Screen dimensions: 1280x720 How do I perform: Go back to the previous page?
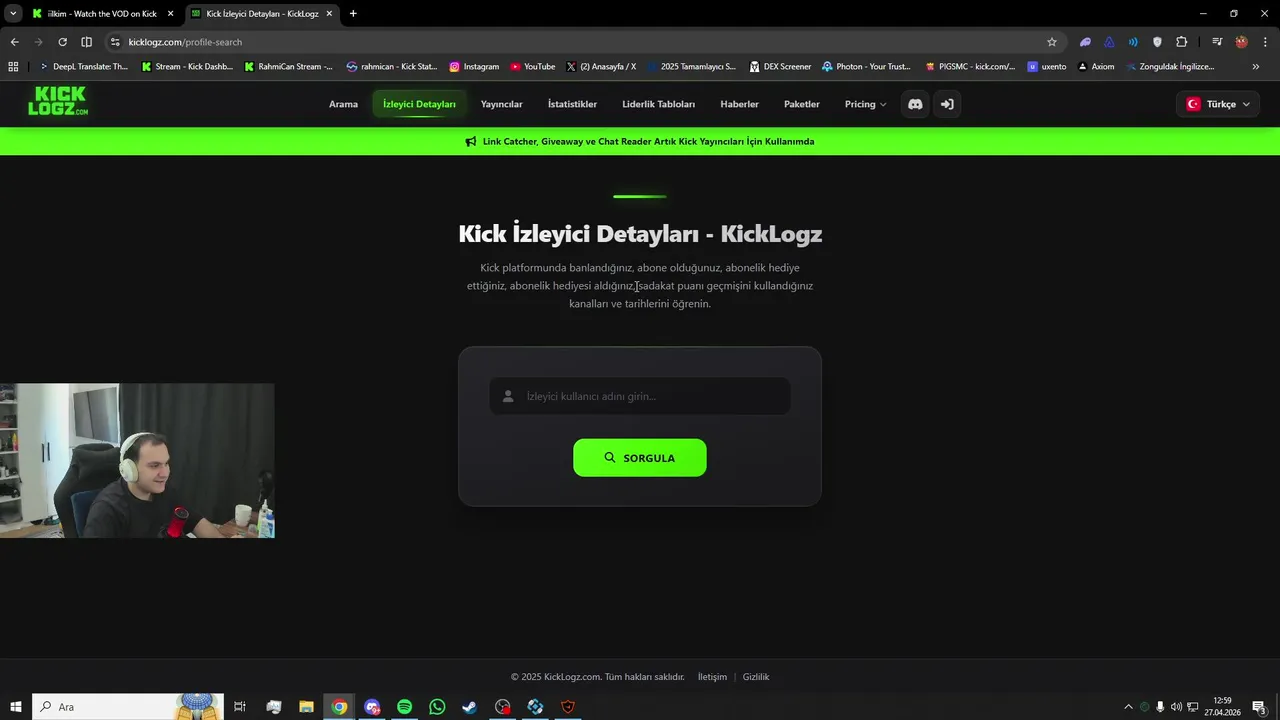[14, 42]
